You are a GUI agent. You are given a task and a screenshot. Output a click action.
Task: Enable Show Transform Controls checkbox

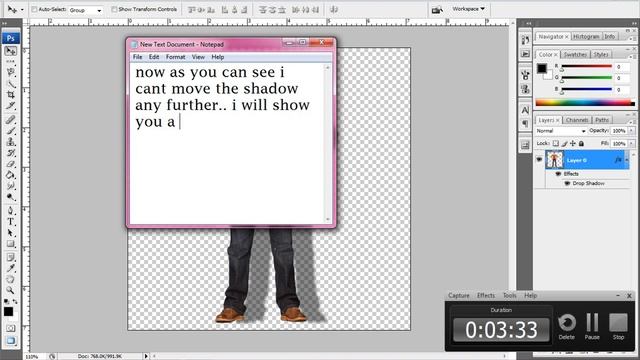click(114, 9)
